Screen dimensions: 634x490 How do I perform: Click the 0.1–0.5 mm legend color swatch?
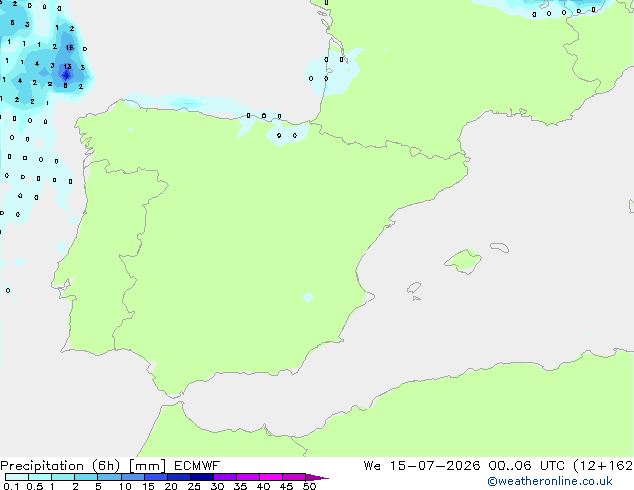point(17,477)
